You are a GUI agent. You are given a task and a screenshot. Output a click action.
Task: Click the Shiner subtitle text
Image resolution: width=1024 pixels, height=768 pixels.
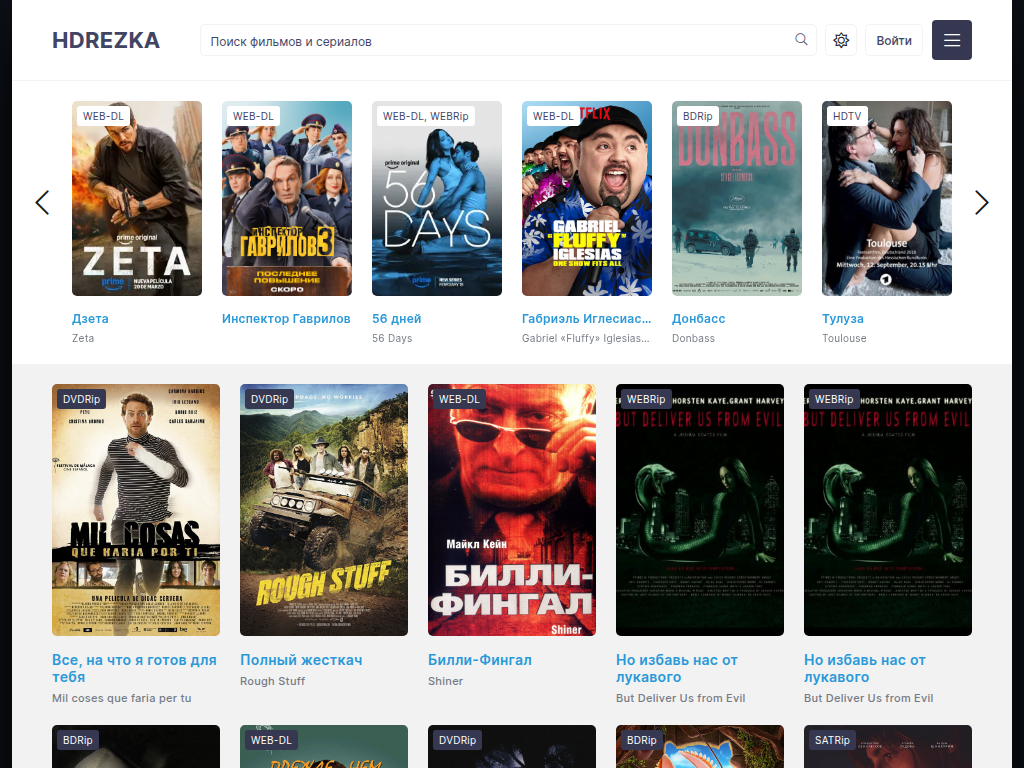point(445,681)
